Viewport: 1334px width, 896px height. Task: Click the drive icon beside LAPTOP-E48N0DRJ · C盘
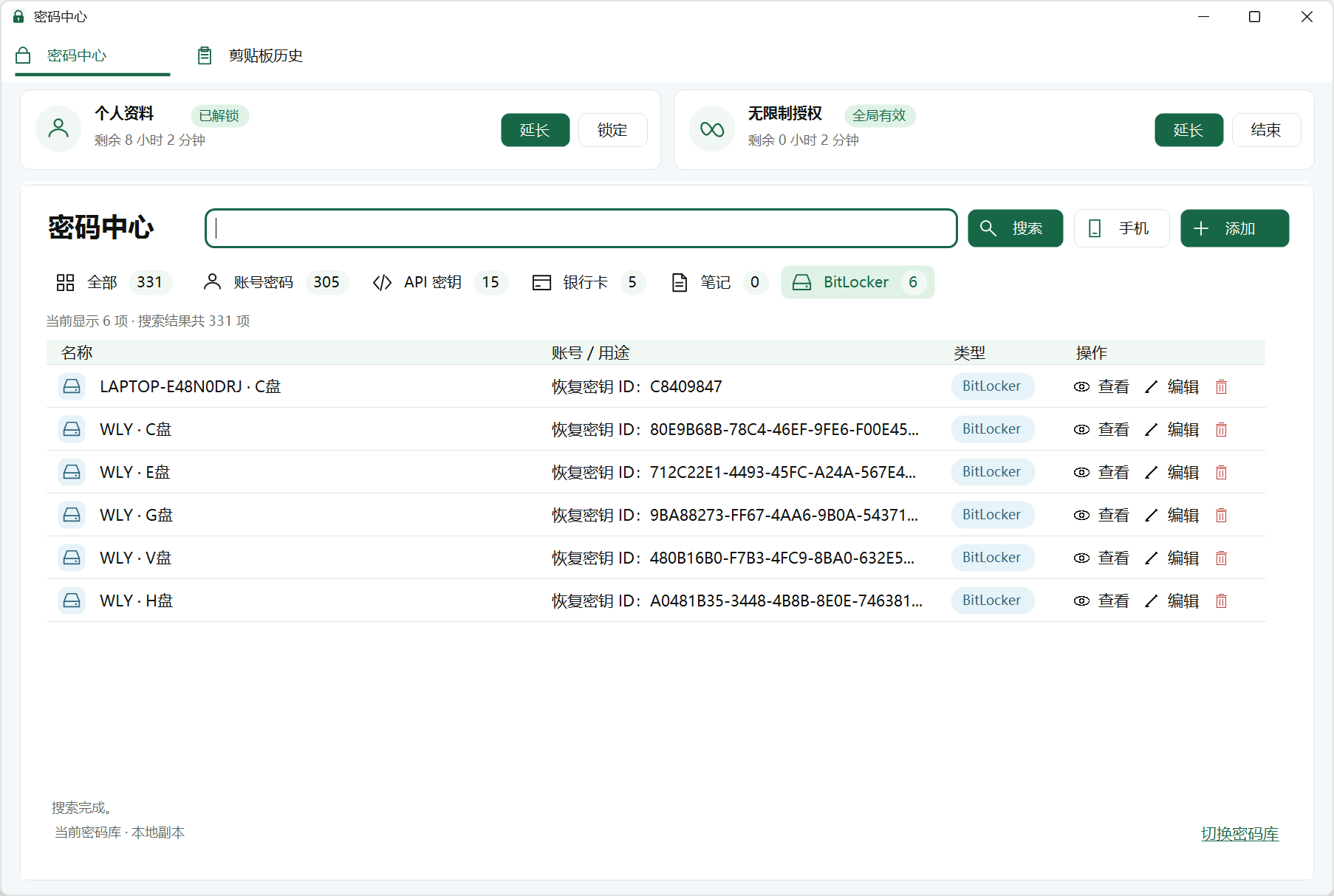(72, 386)
